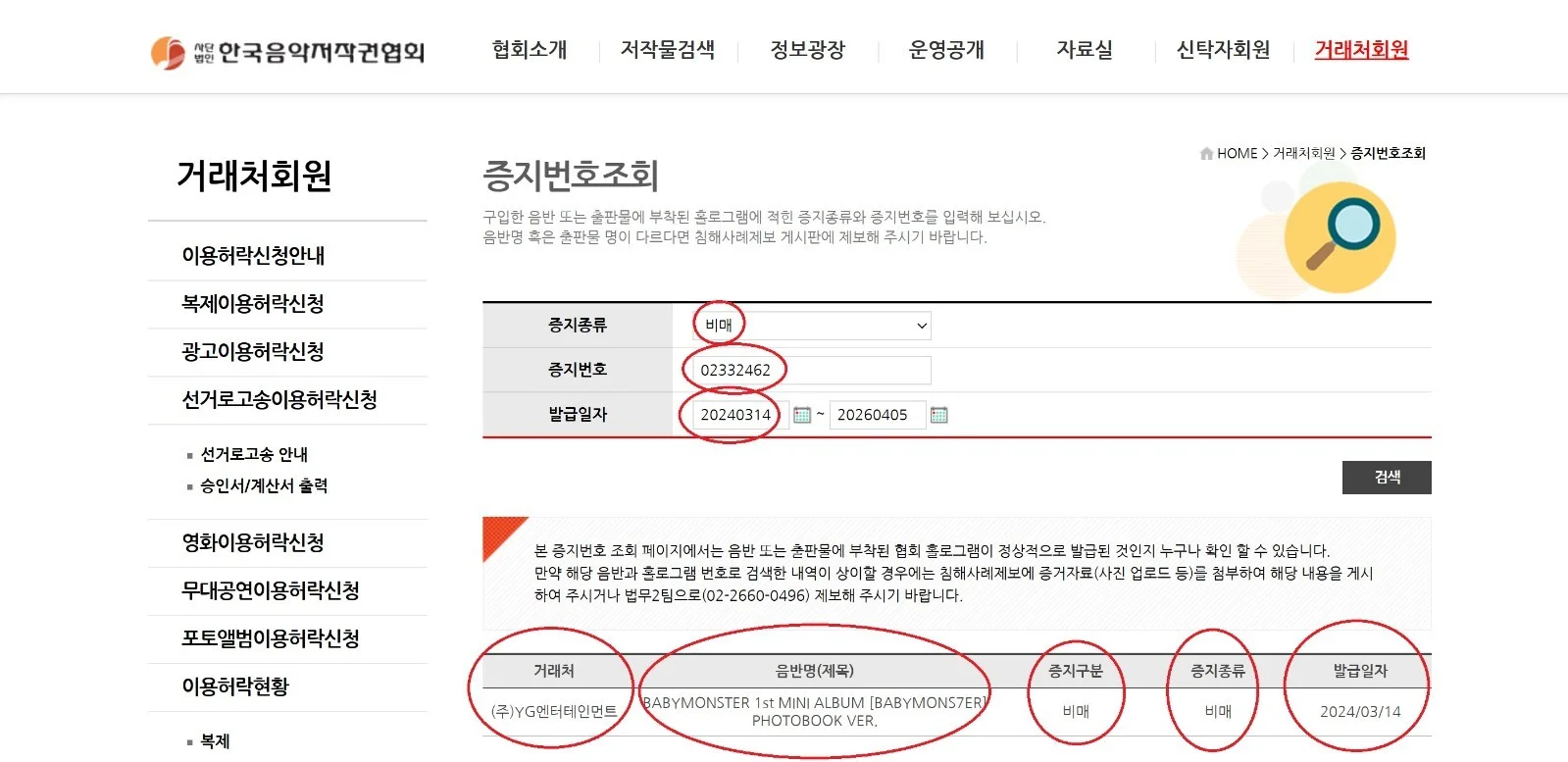This screenshot has height=762, width=1568.
Task: Click the 증지번호조회 page heading
Action: click(x=570, y=176)
